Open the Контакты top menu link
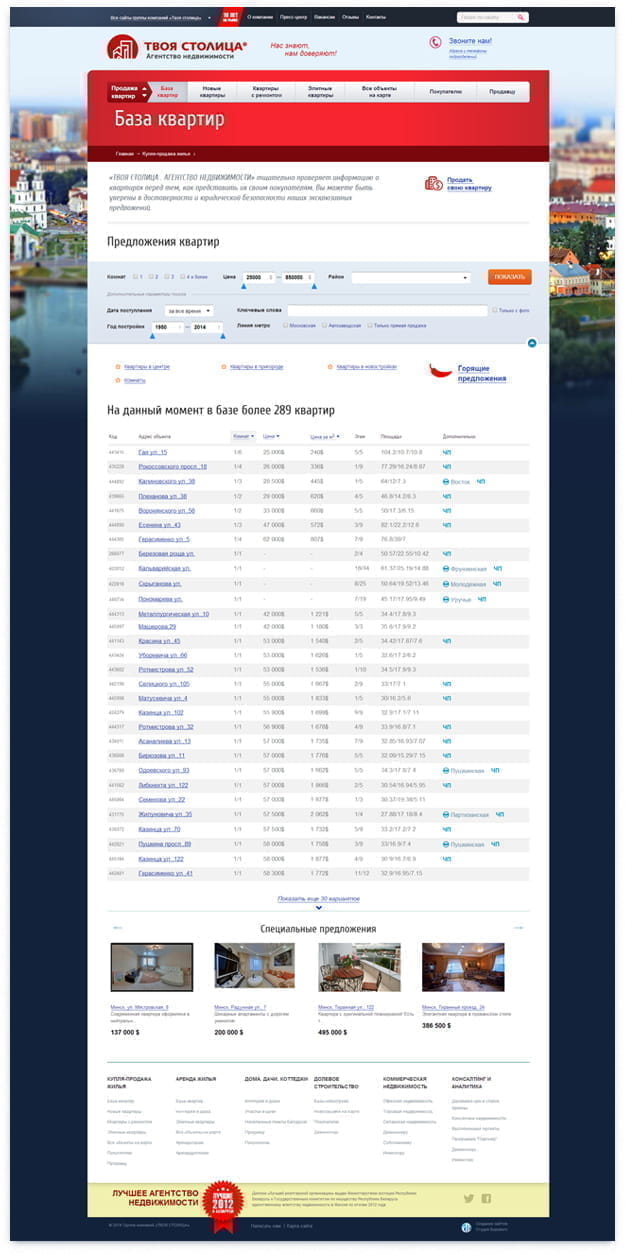This screenshot has width=625, height=1254. click(375, 17)
